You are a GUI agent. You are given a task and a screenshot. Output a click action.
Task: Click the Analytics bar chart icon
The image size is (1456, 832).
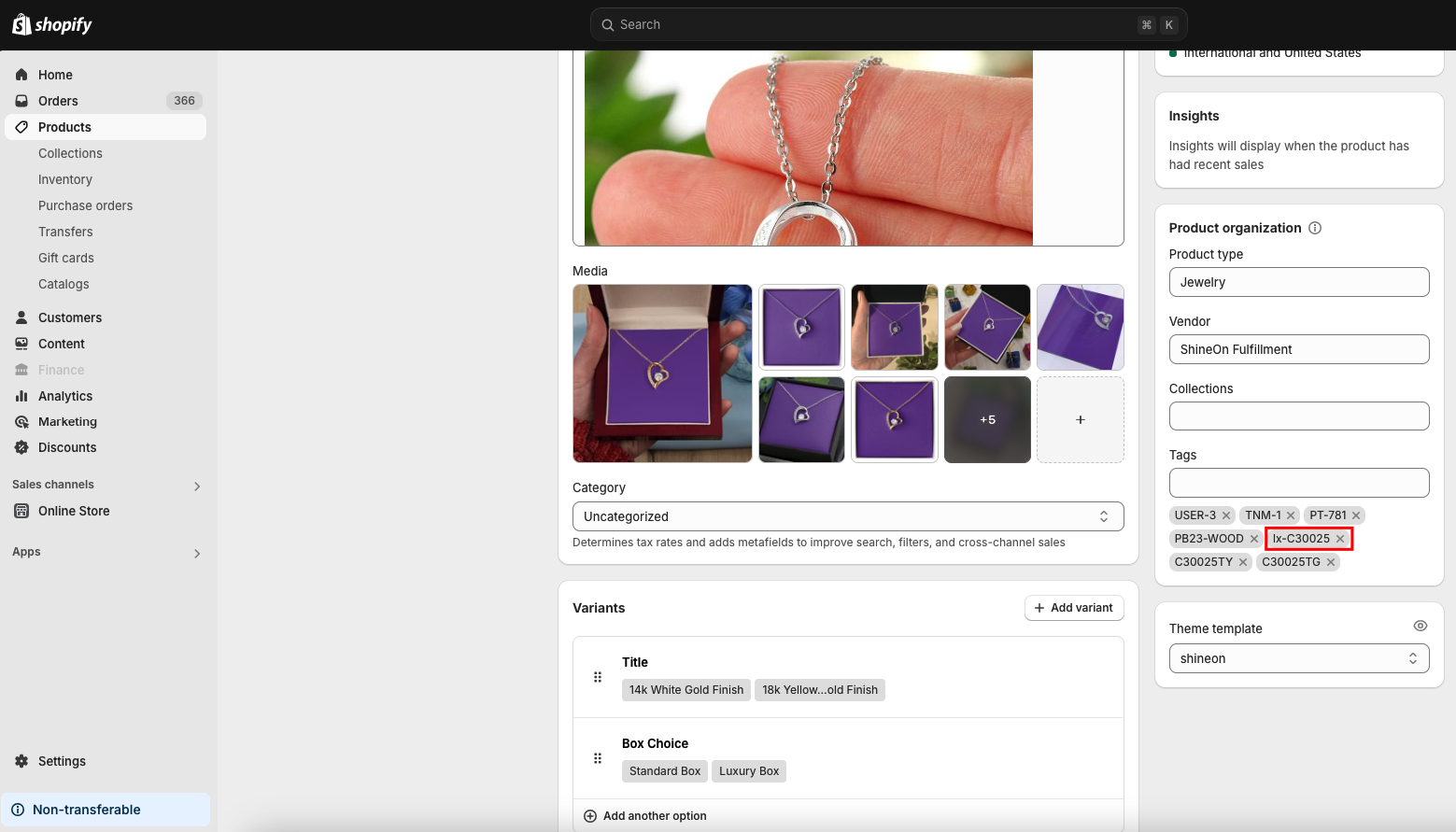[21, 396]
